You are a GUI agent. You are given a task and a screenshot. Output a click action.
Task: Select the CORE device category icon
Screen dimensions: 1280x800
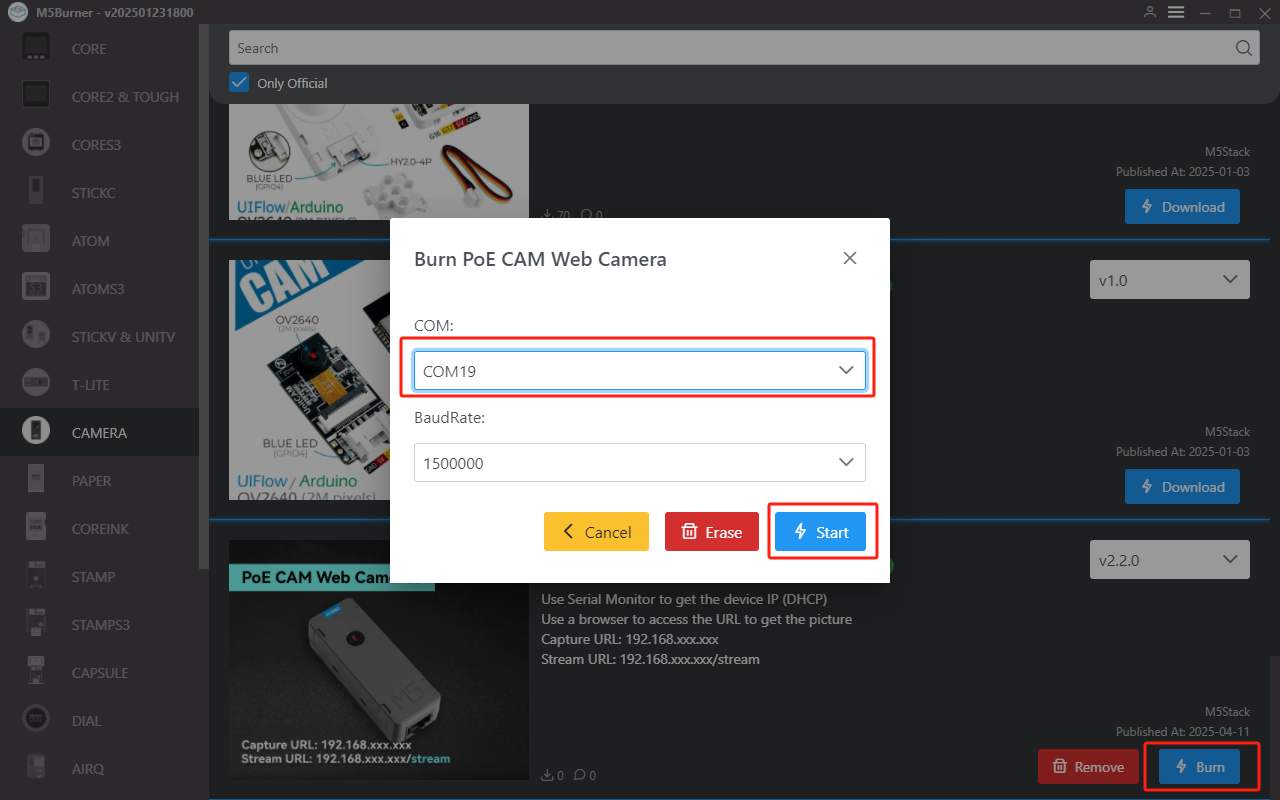click(x=36, y=48)
